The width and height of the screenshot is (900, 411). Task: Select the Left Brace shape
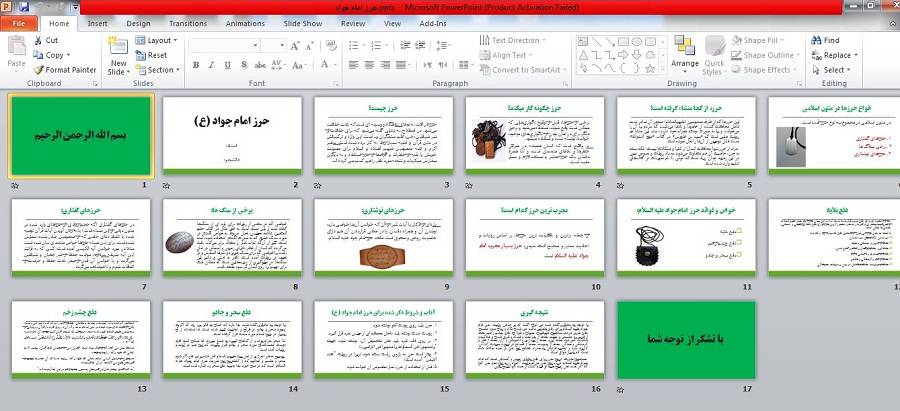pyautogui.click(x=623, y=68)
